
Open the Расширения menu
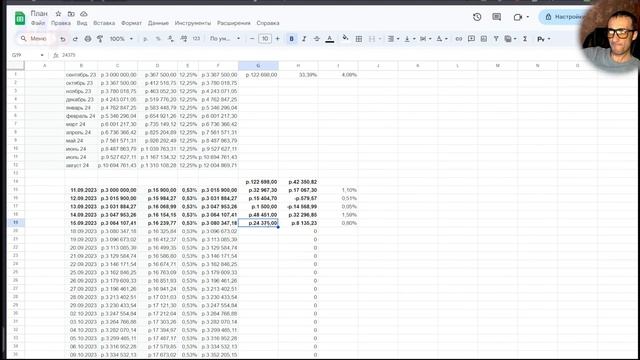[234, 23]
